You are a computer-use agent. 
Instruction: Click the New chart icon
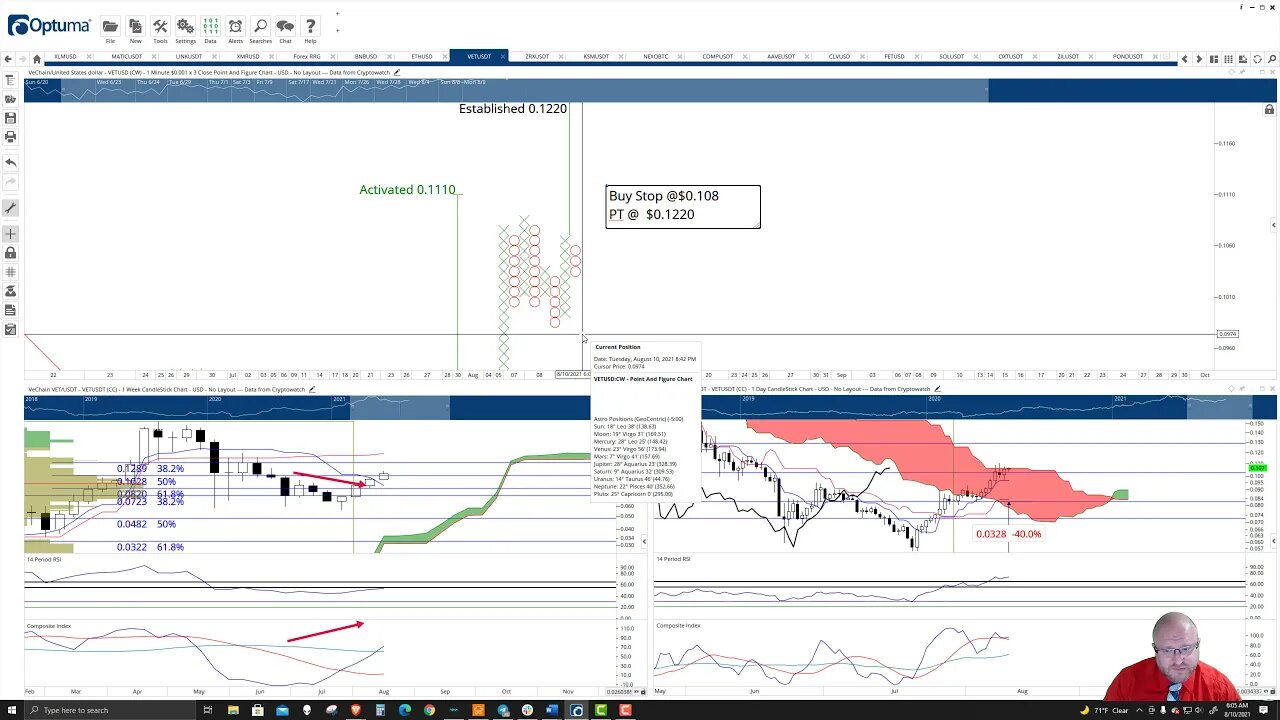pos(135,29)
